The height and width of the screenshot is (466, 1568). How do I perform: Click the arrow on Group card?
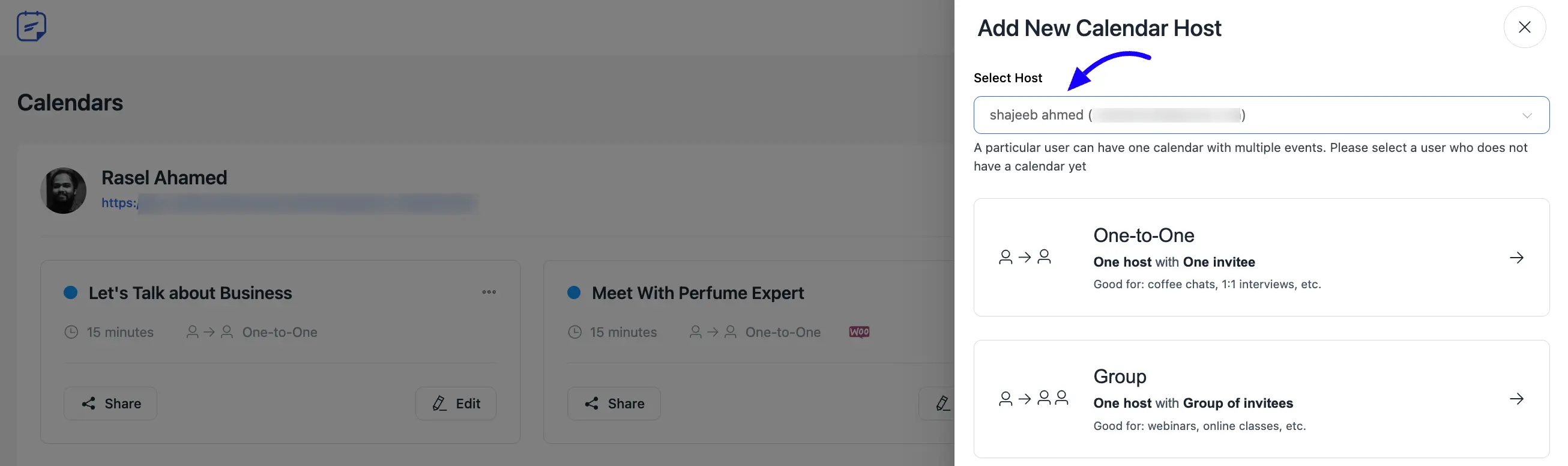(1516, 399)
